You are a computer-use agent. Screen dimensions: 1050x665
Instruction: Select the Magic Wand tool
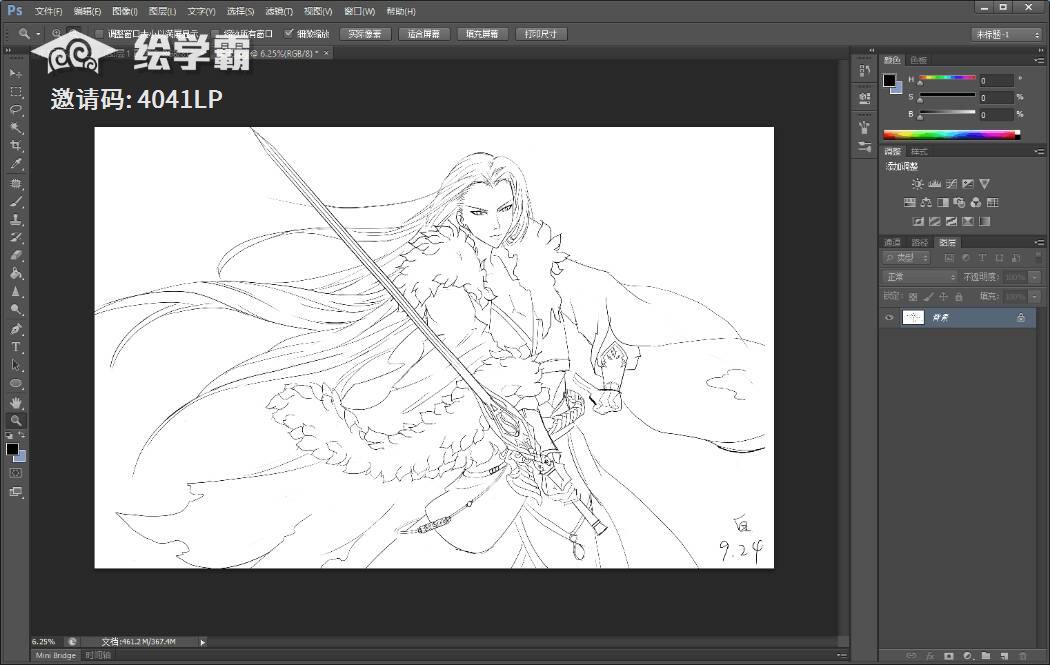point(16,127)
